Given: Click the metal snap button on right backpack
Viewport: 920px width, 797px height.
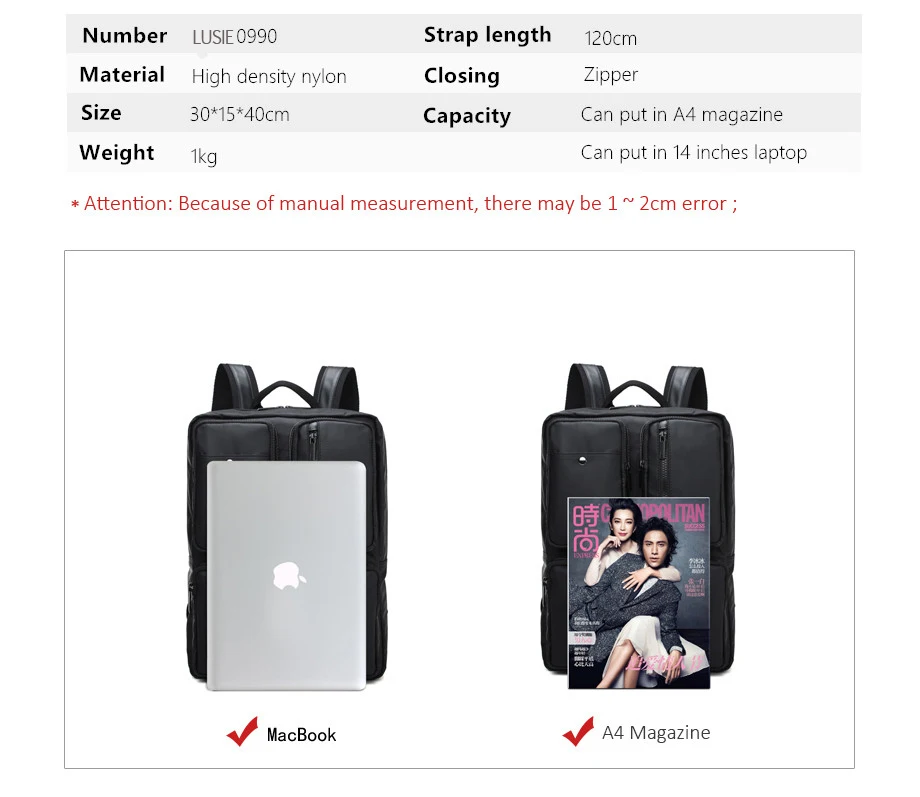Looking at the screenshot, I should coord(581,460).
